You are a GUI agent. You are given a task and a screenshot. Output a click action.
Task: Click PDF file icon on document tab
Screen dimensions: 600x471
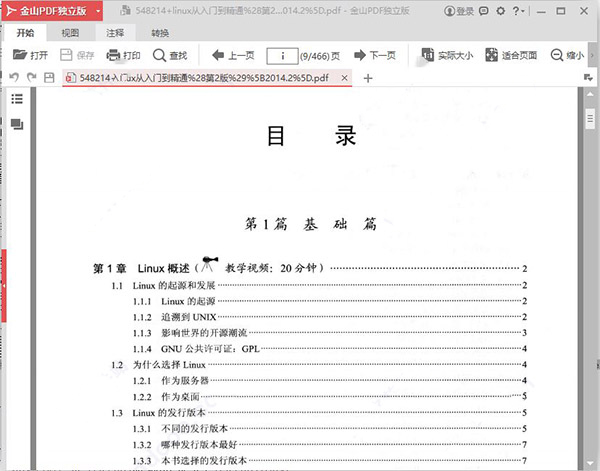click(x=71, y=78)
